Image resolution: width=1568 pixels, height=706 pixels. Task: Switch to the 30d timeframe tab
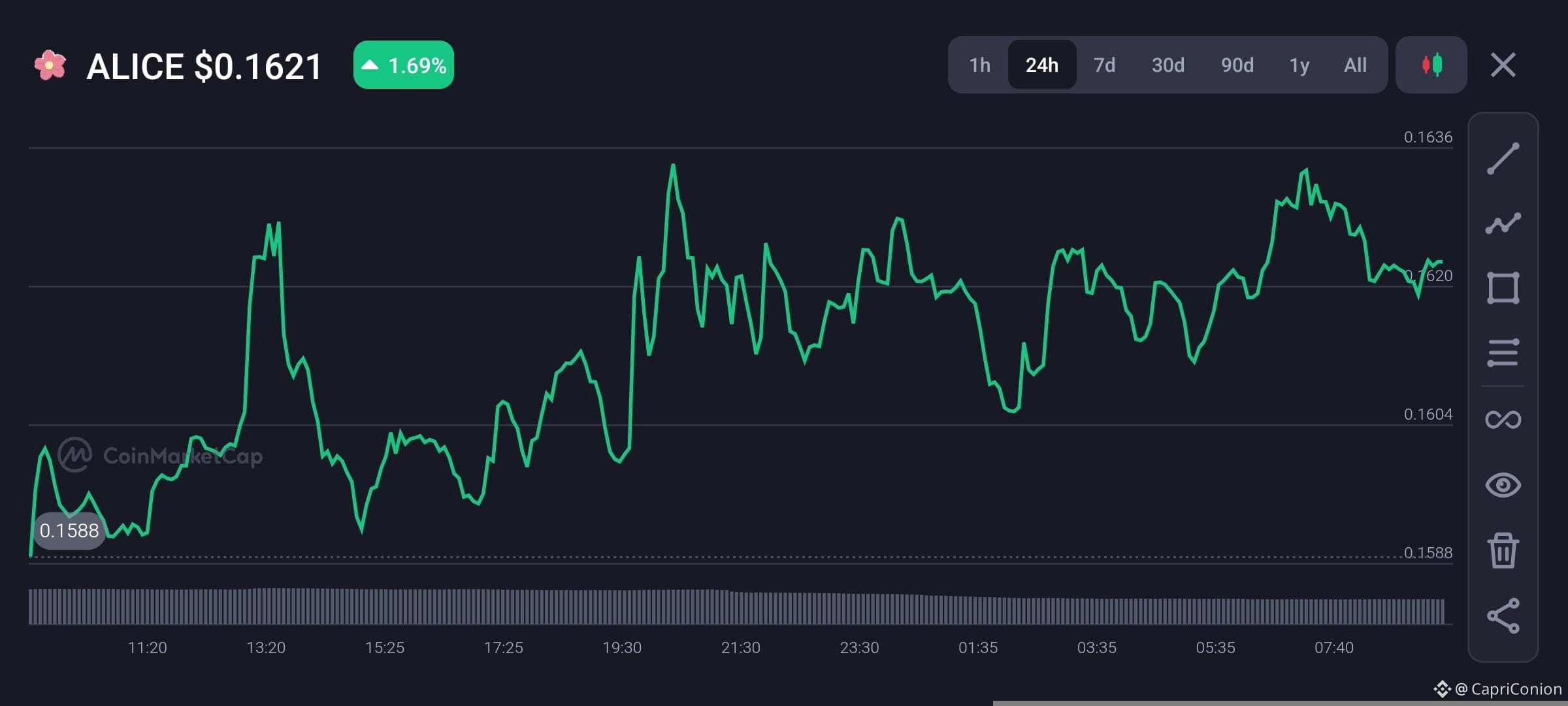click(x=1167, y=65)
